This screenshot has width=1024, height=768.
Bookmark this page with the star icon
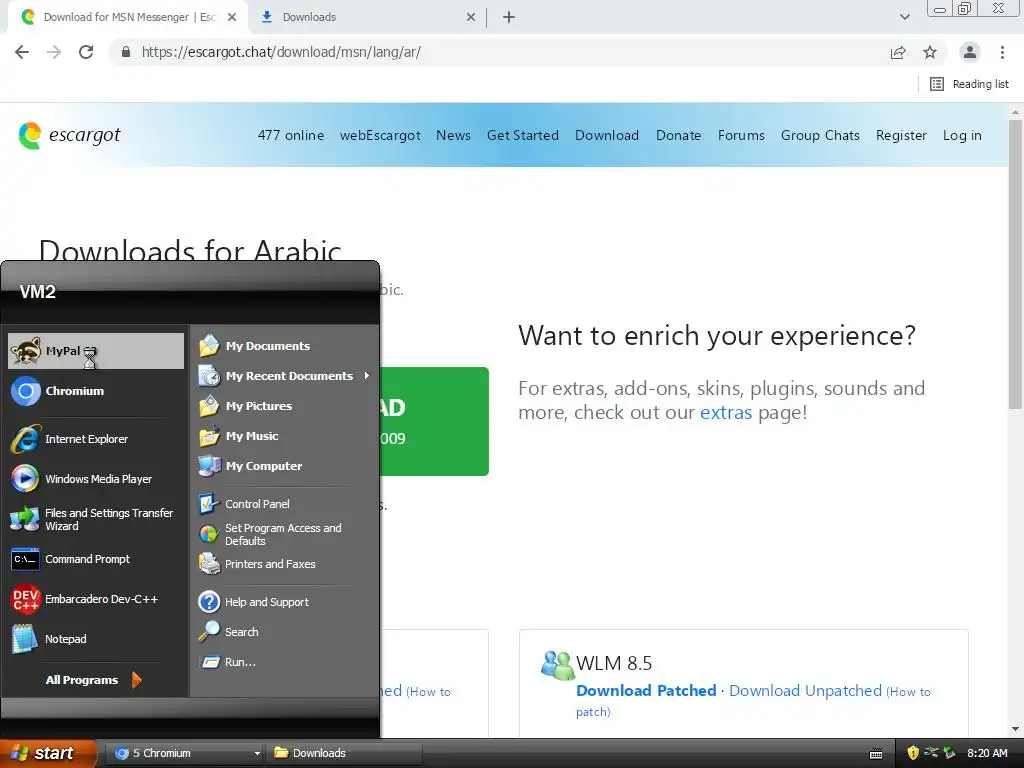pos(930,52)
